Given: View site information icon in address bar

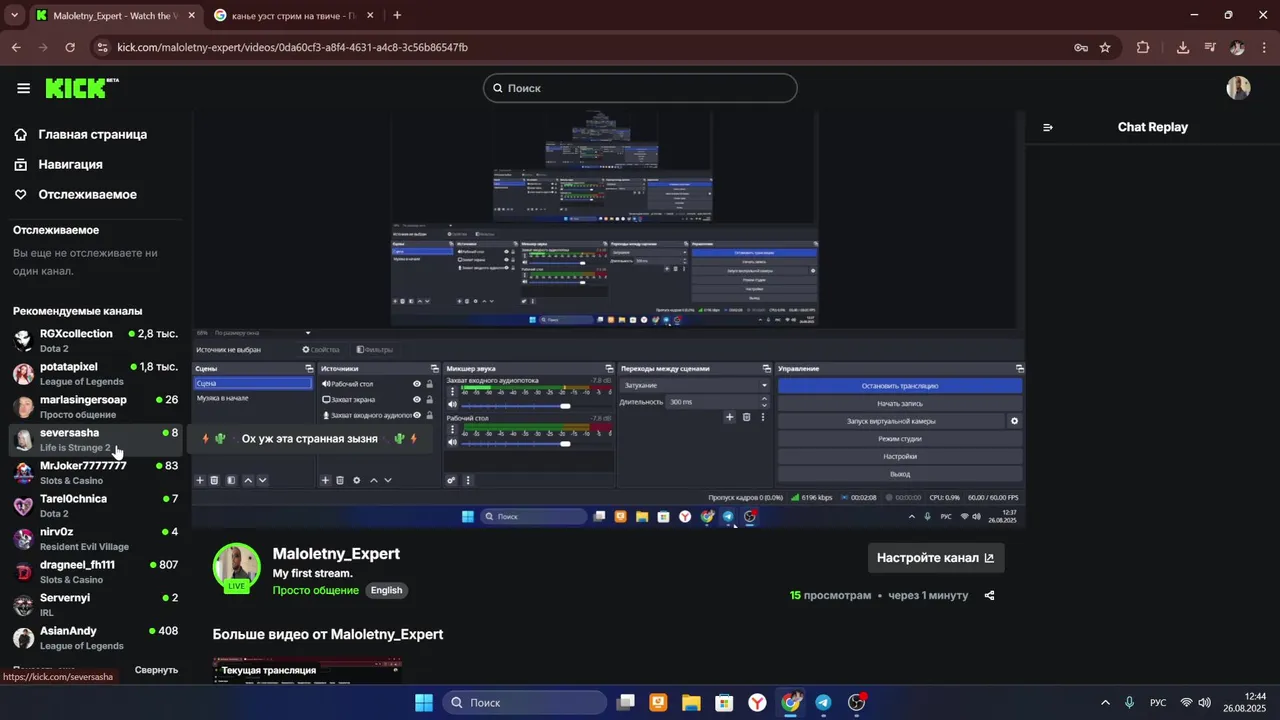Looking at the screenshot, I should (101, 47).
